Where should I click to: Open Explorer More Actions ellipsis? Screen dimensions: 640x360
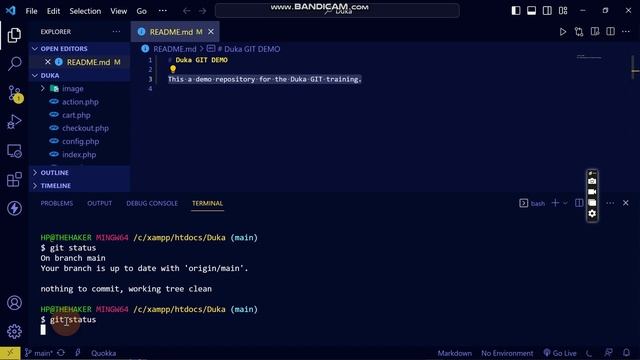tap(116, 32)
